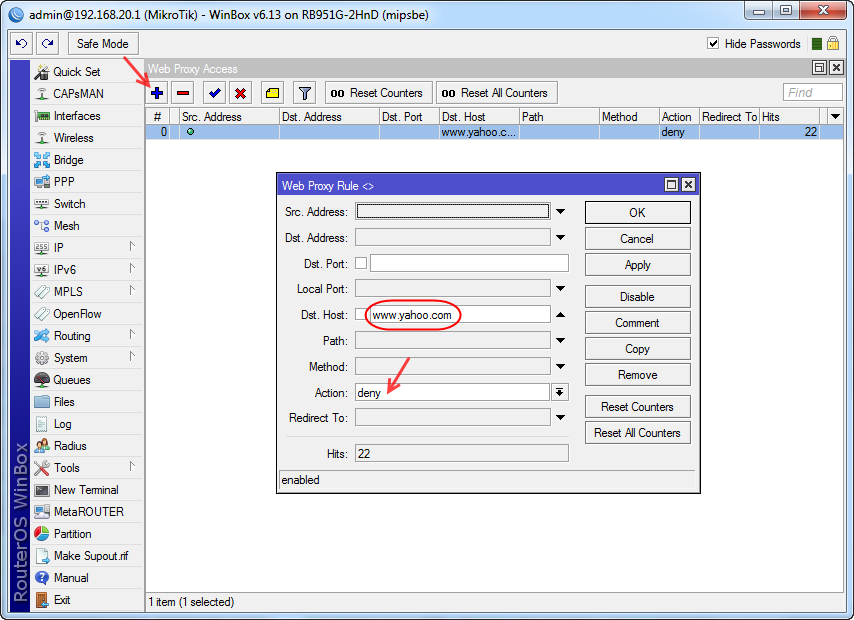Toggle the Dst. Port invert checkbox
This screenshot has height=620, width=854.
361,263
